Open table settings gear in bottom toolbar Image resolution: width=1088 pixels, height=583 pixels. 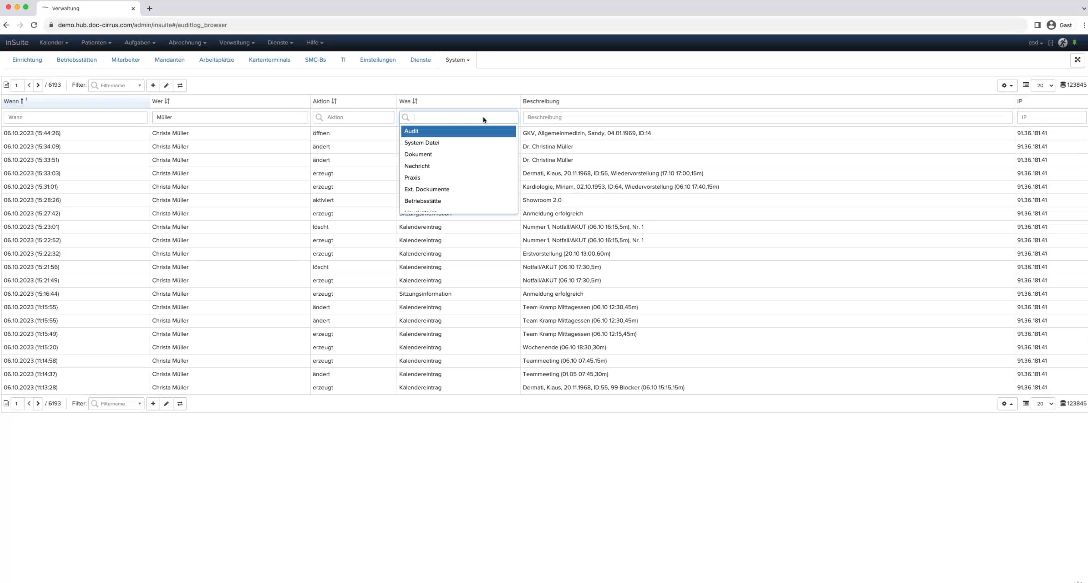(1006, 403)
